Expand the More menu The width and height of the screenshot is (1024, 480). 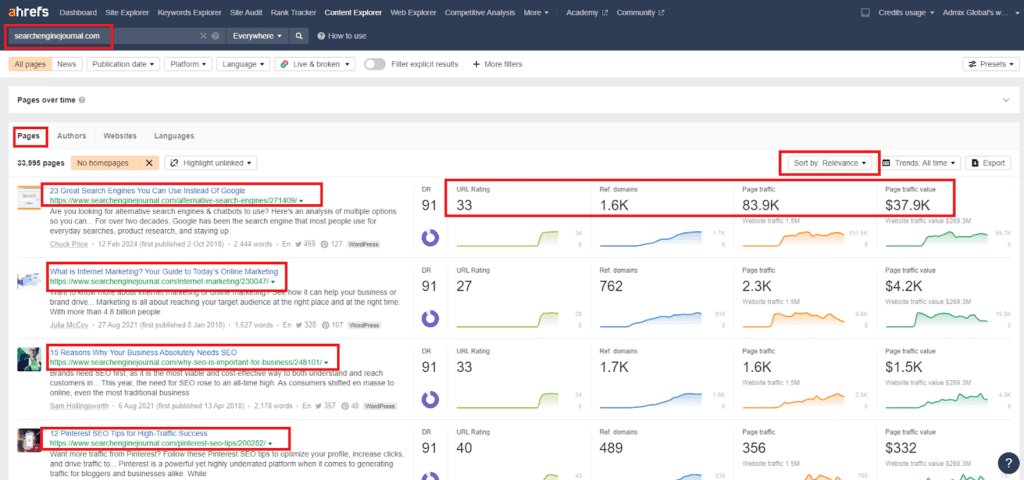pos(536,12)
